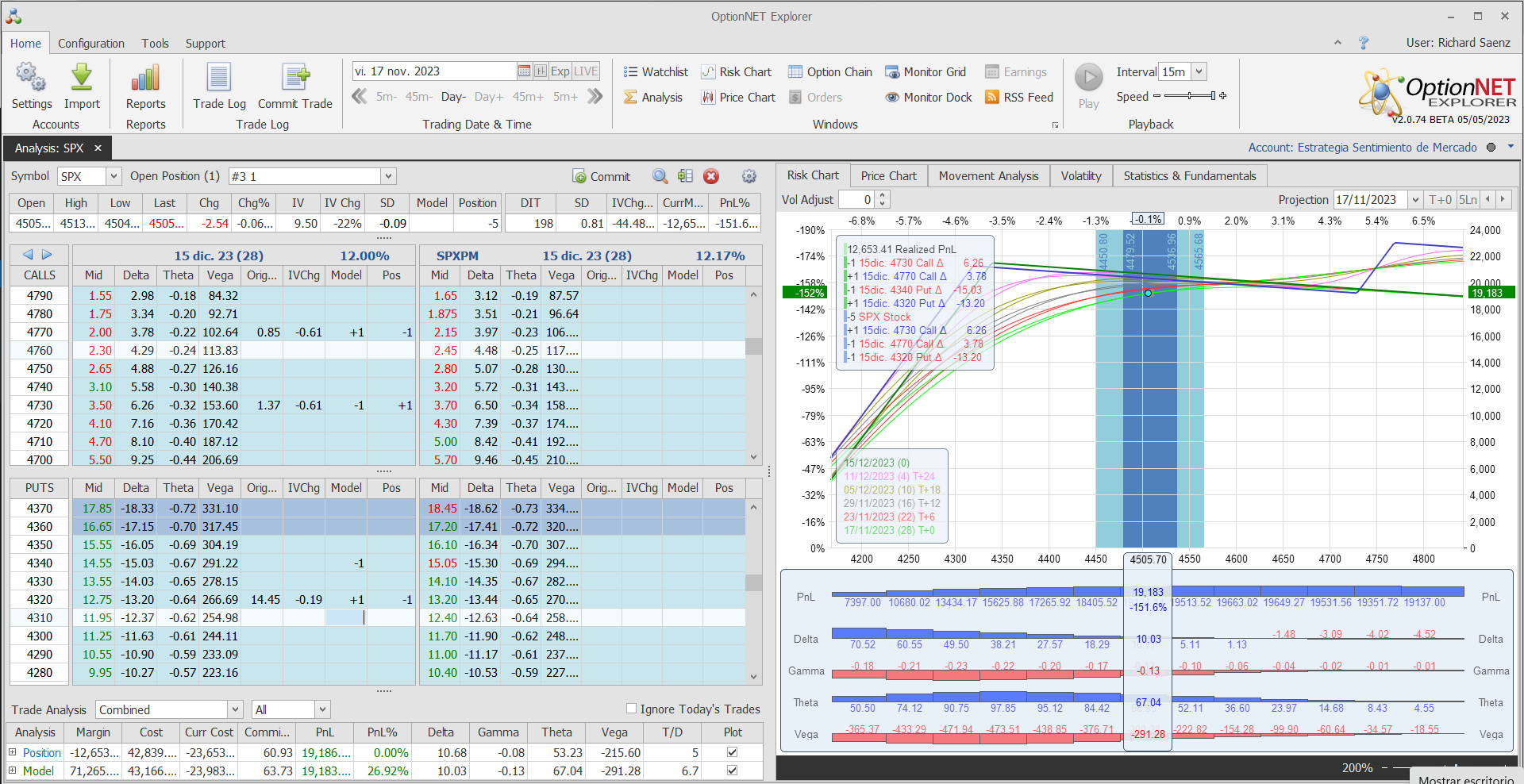Enable Ignore Today's Trades checkbox
This screenshot has height=784, width=1524.
pyautogui.click(x=632, y=709)
